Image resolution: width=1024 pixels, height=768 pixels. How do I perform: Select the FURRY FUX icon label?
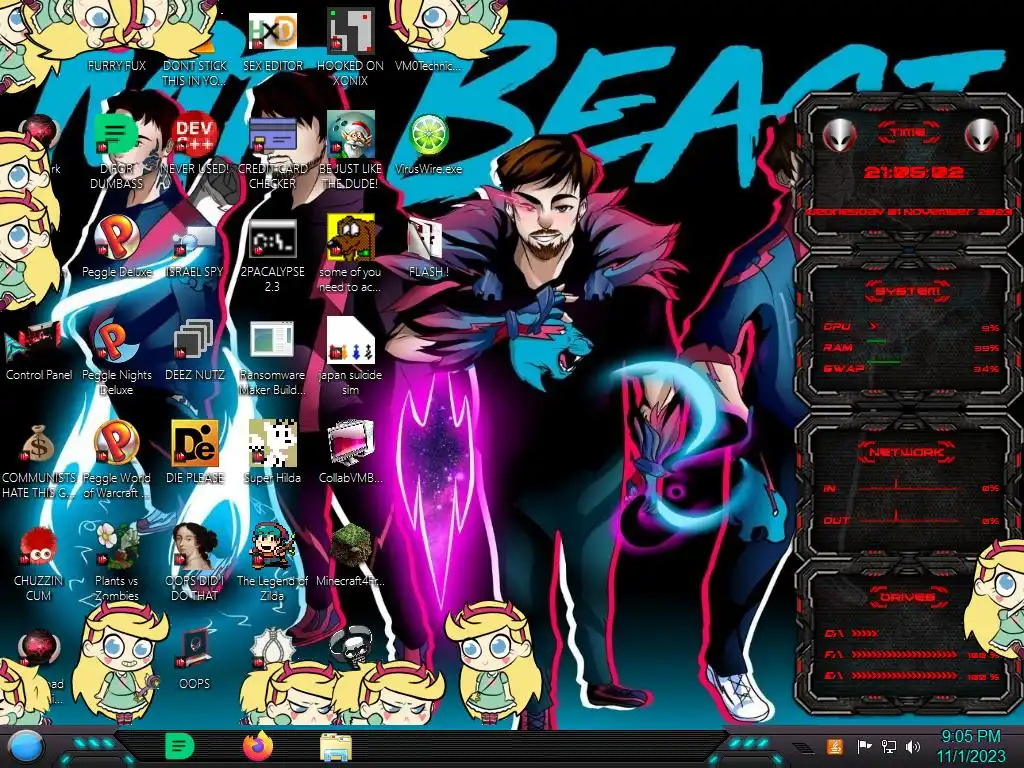[x=116, y=65]
